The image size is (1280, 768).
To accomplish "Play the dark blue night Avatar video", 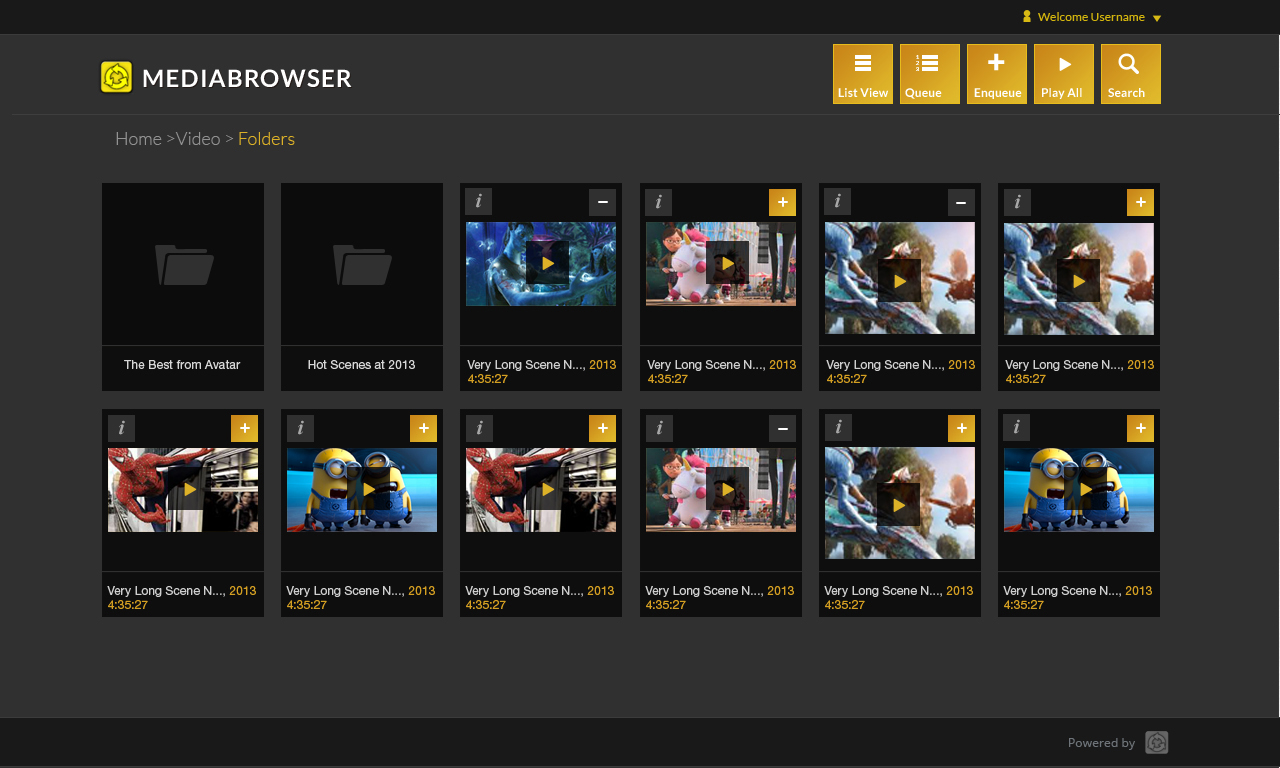I will click(x=547, y=263).
